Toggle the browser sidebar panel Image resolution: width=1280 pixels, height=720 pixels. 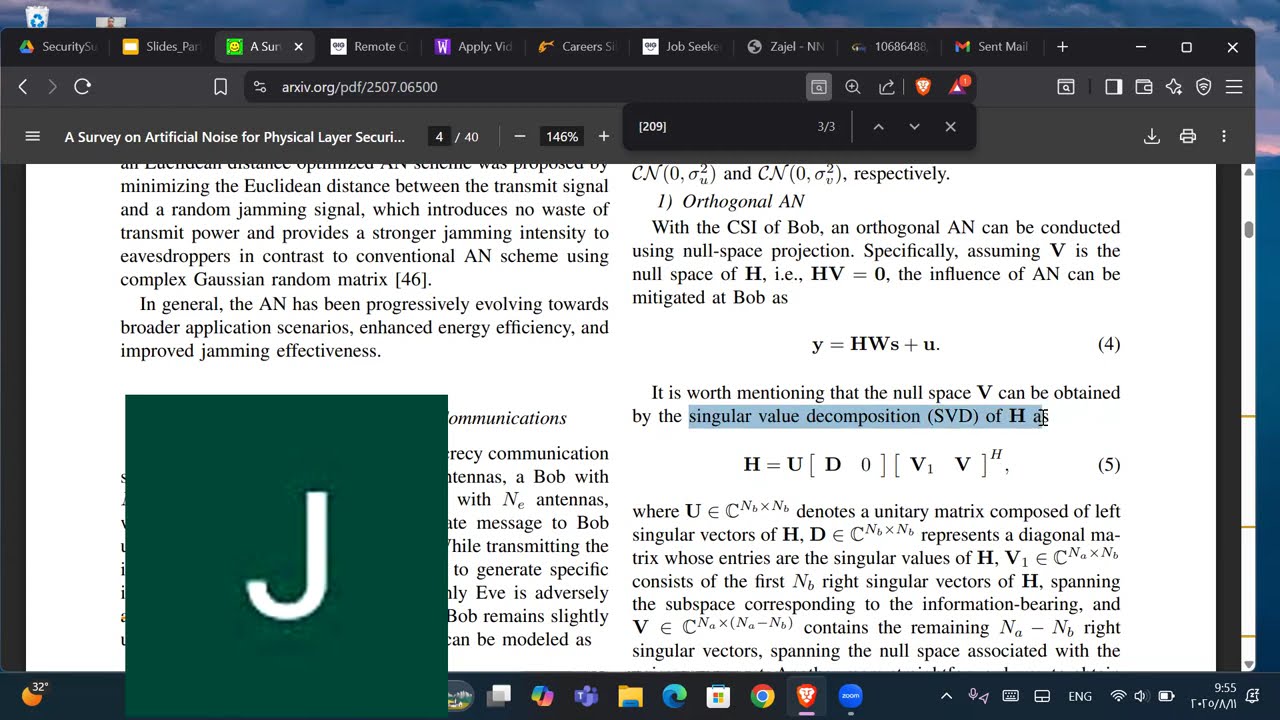pyautogui.click(x=1113, y=87)
